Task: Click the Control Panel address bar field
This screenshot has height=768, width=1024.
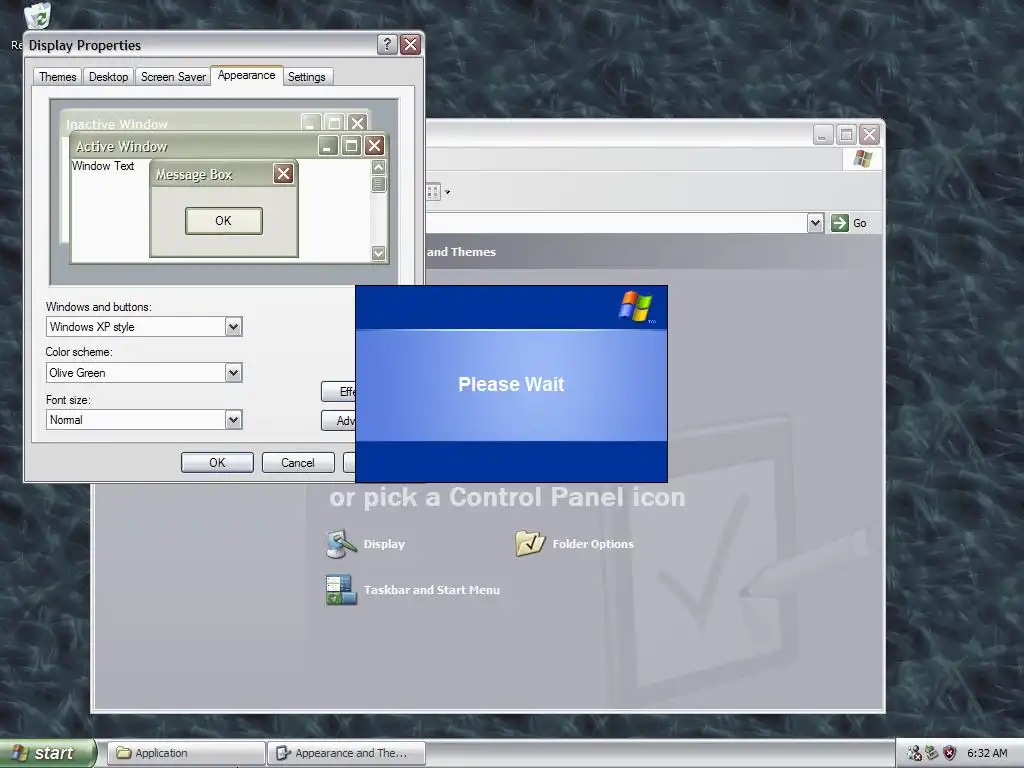Action: coord(616,223)
